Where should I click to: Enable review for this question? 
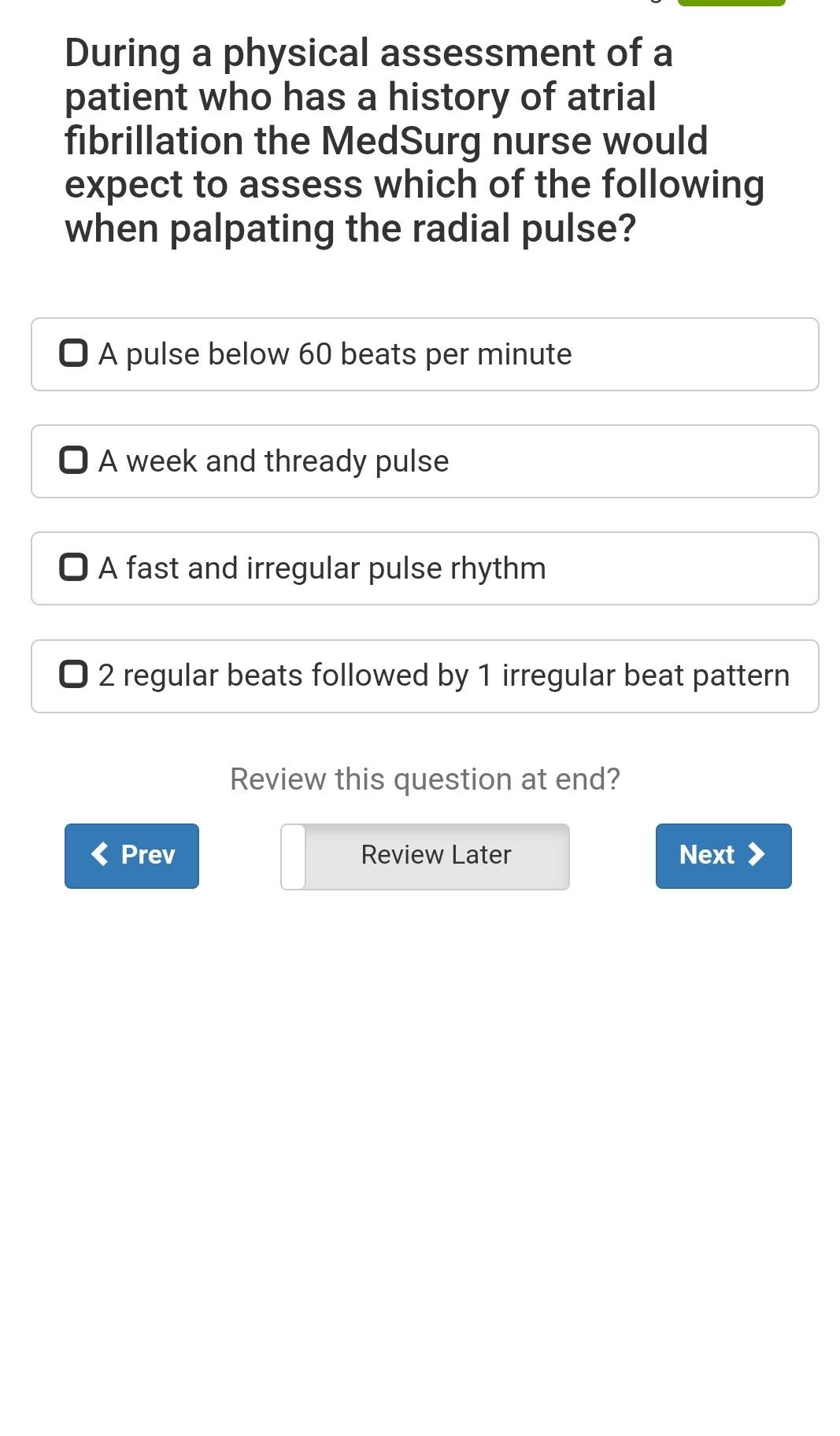[424, 856]
